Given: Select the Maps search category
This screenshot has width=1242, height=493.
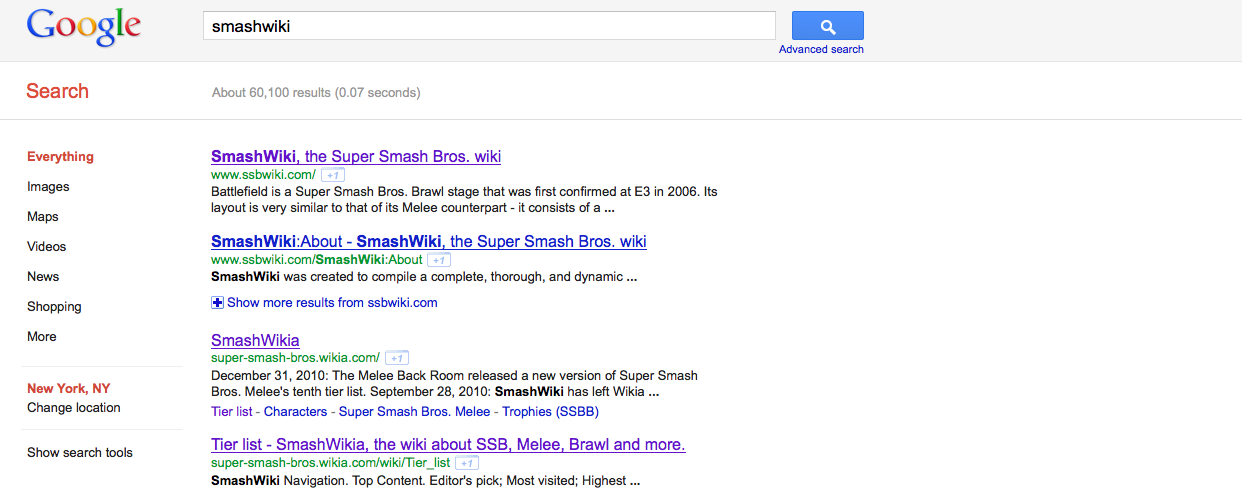Looking at the screenshot, I should tap(43, 217).
